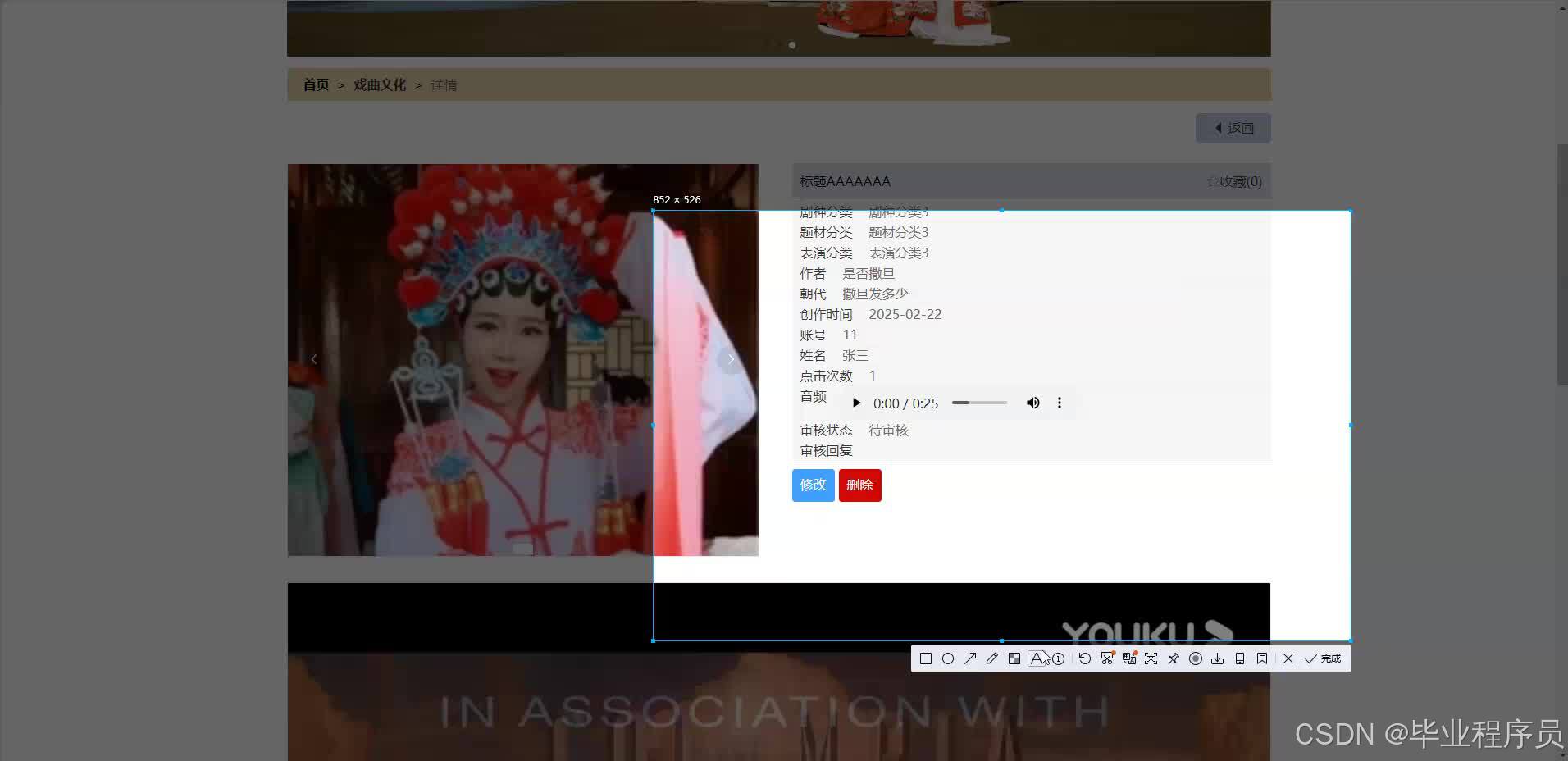Image resolution: width=1568 pixels, height=761 pixels.
Task: Pin the screenshot to the screen
Action: coord(1174,658)
